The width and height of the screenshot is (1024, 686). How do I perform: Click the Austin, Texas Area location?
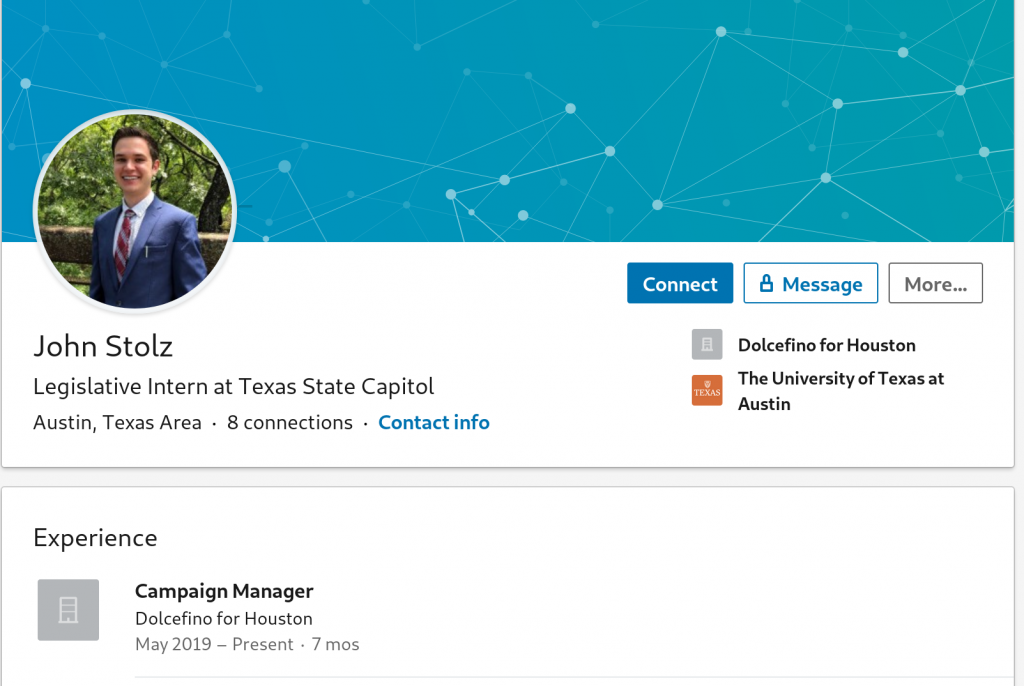117,423
